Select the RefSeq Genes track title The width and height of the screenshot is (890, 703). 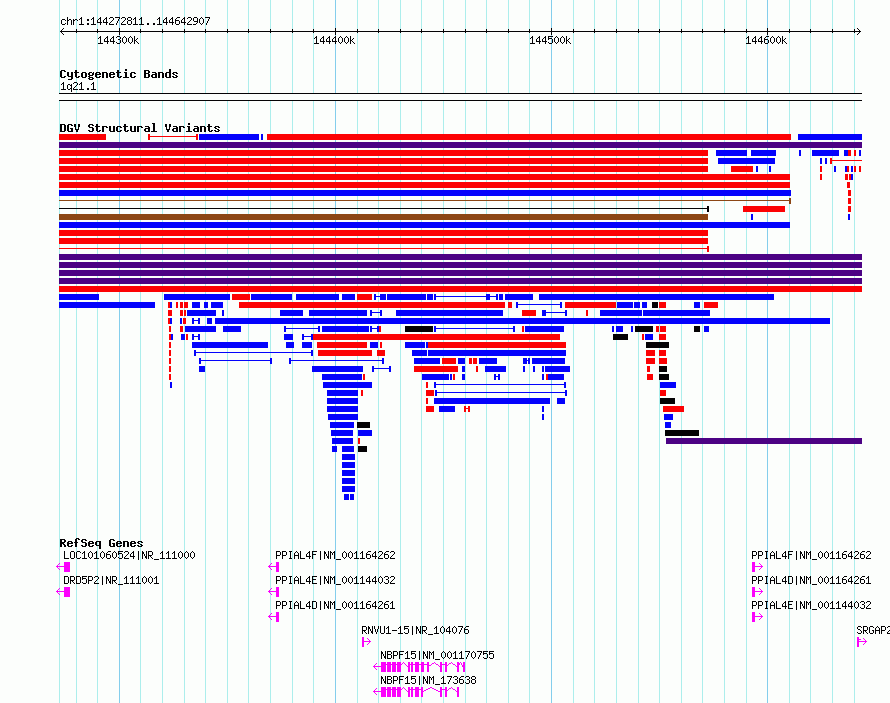101,543
